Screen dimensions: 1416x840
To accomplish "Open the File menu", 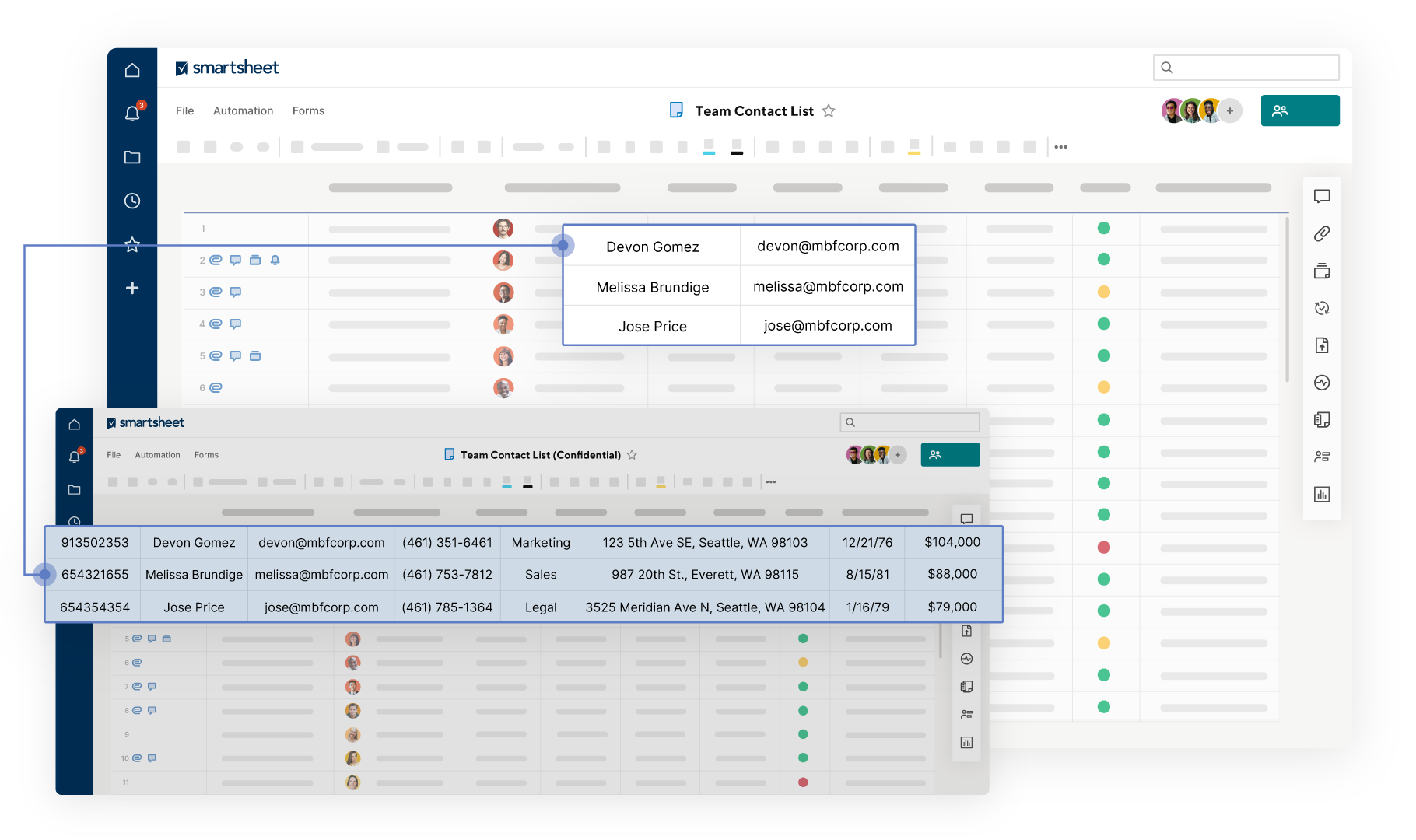I will click(x=184, y=111).
